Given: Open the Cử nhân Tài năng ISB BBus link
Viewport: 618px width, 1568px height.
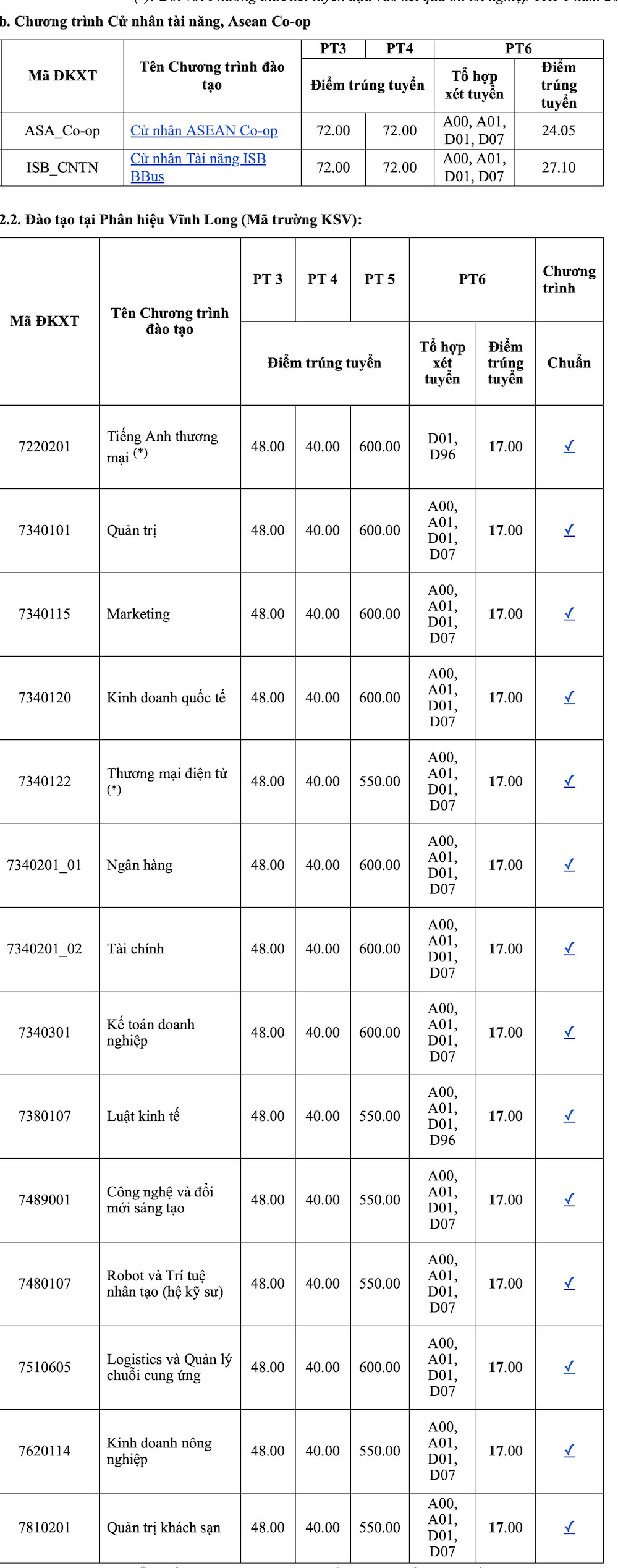Looking at the screenshot, I should tap(198, 160).
